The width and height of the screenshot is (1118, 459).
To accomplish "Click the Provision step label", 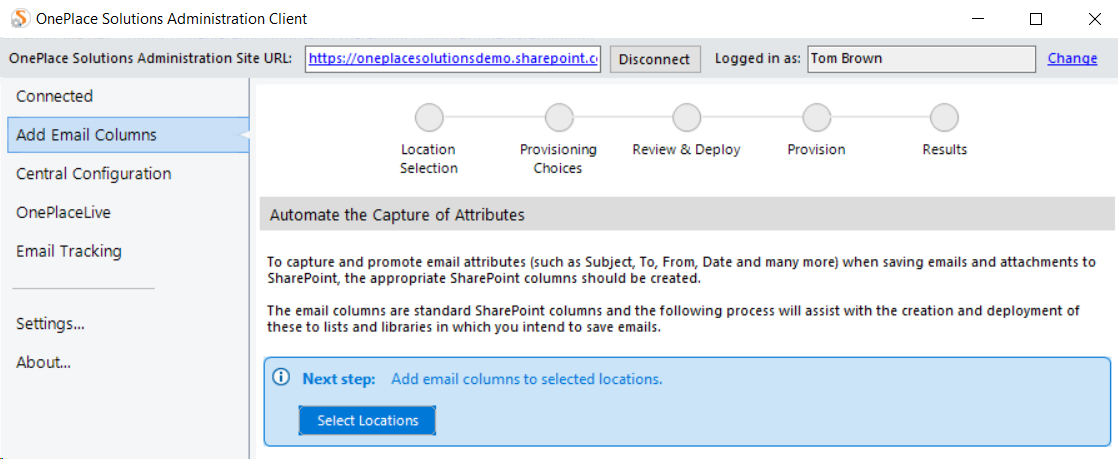I will 816,150.
